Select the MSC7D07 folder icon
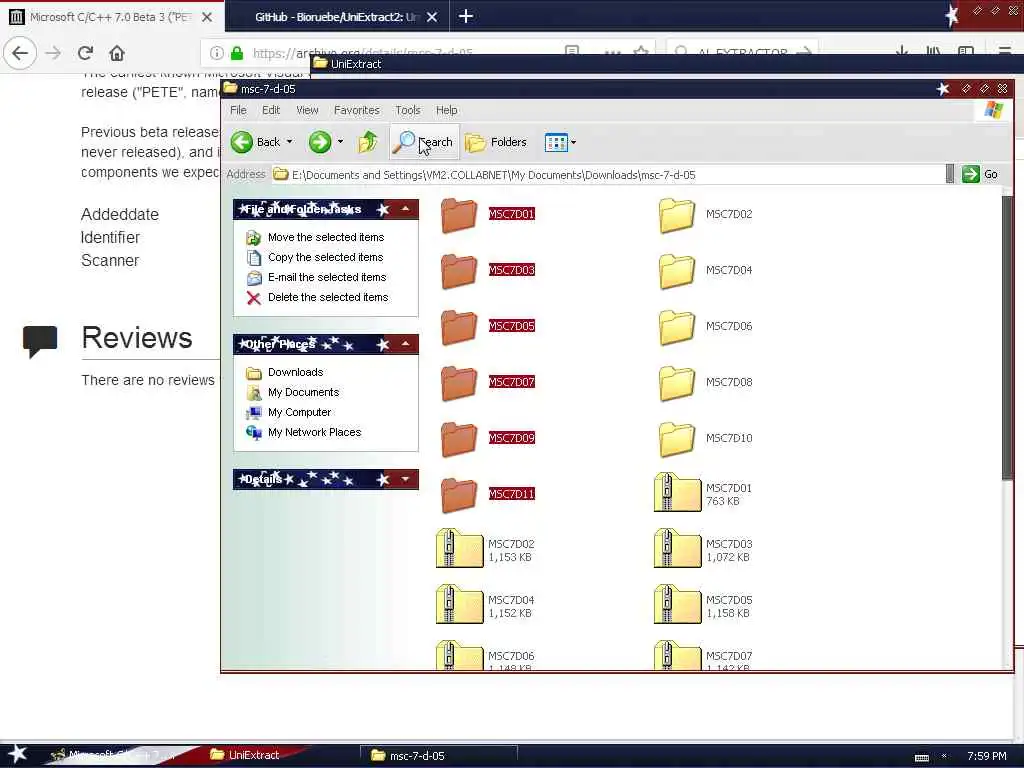 pyautogui.click(x=459, y=383)
